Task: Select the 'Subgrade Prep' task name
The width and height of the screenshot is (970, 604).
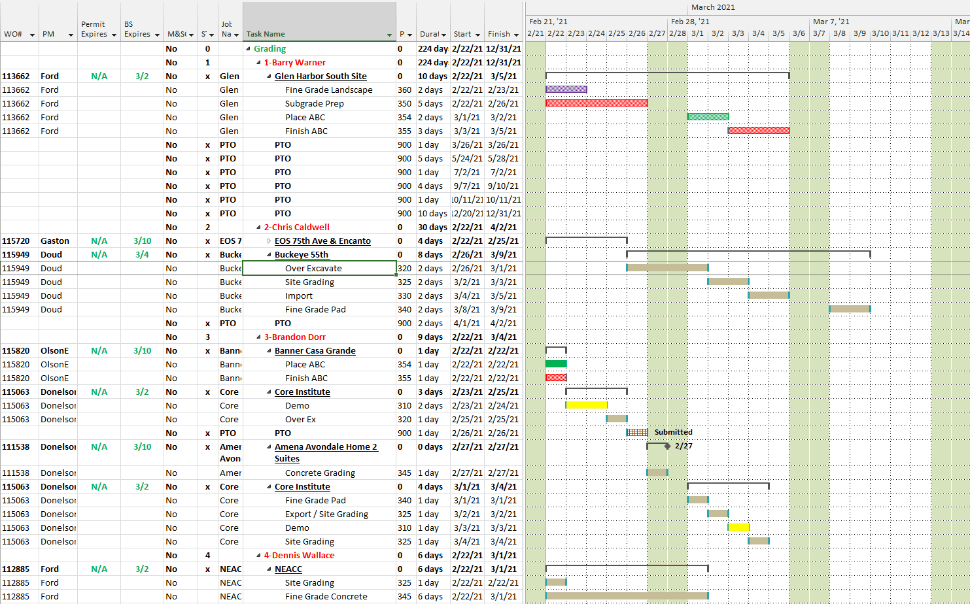Action: click(x=314, y=103)
